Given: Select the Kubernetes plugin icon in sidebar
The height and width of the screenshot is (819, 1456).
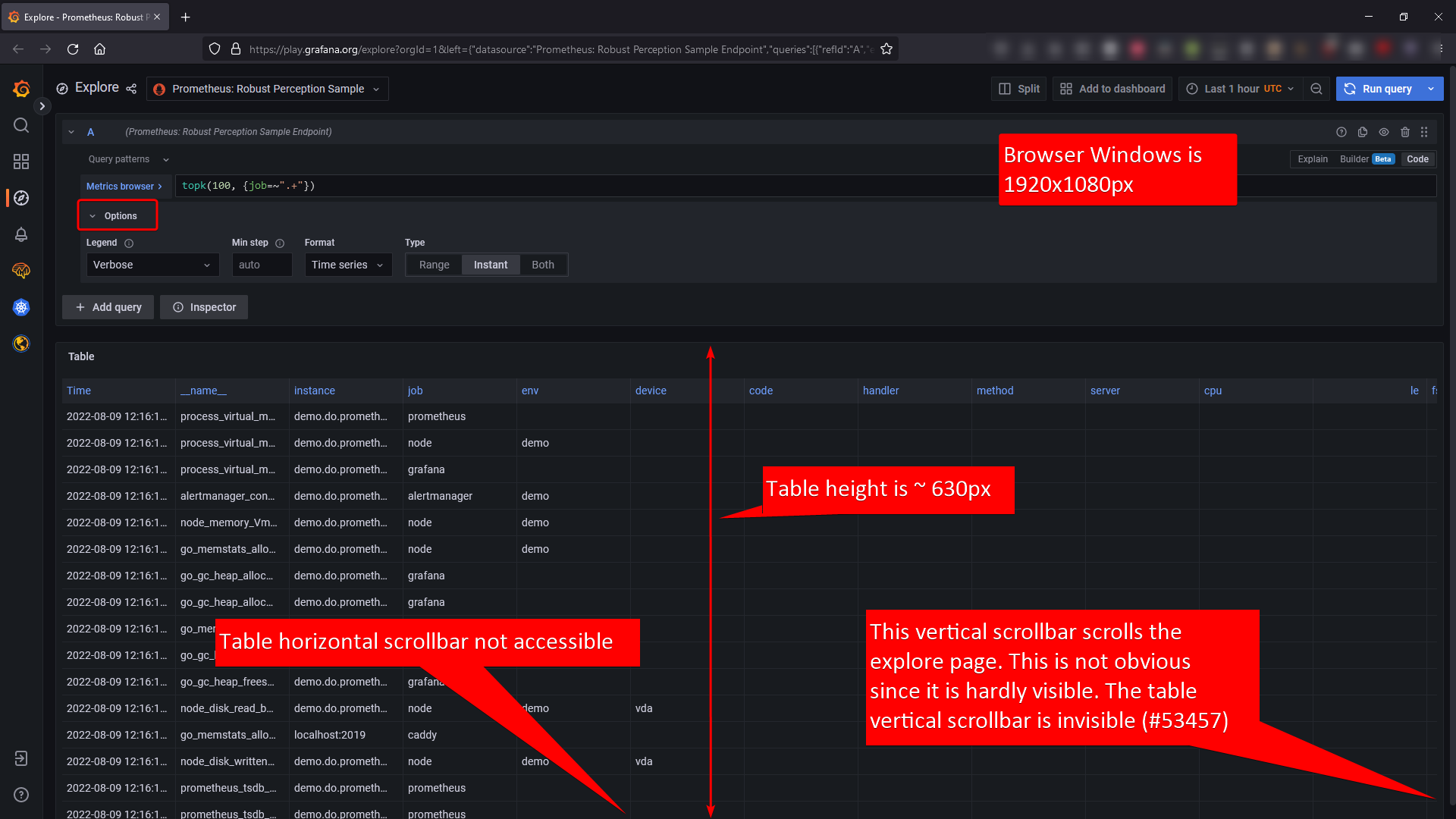Looking at the screenshot, I should pyautogui.click(x=20, y=307).
